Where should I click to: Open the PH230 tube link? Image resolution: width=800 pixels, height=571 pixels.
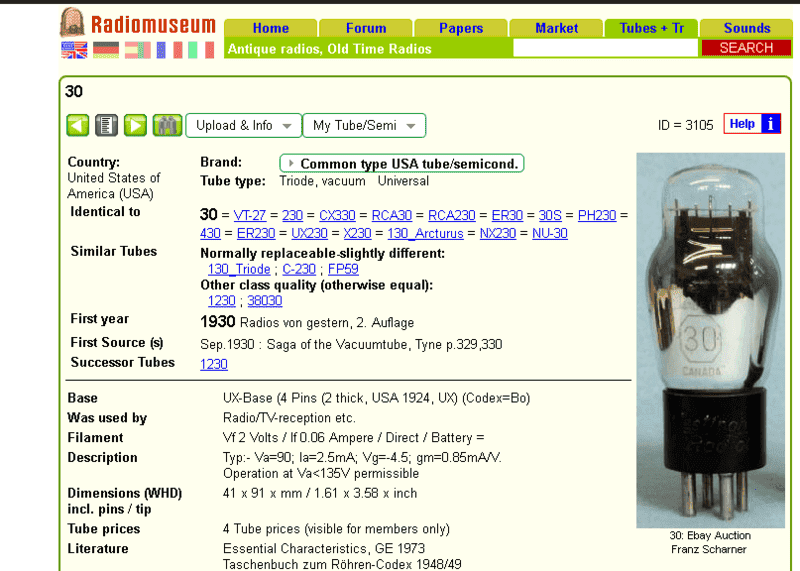[x=597, y=215]
